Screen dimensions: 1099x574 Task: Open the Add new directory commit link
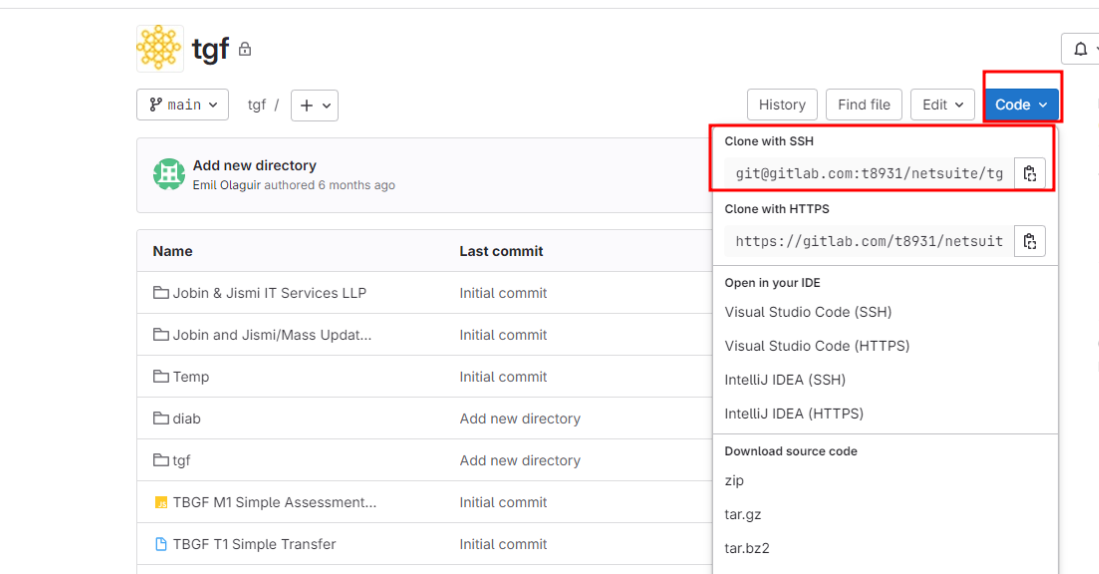pyautogui.click(x=254, y=165)
